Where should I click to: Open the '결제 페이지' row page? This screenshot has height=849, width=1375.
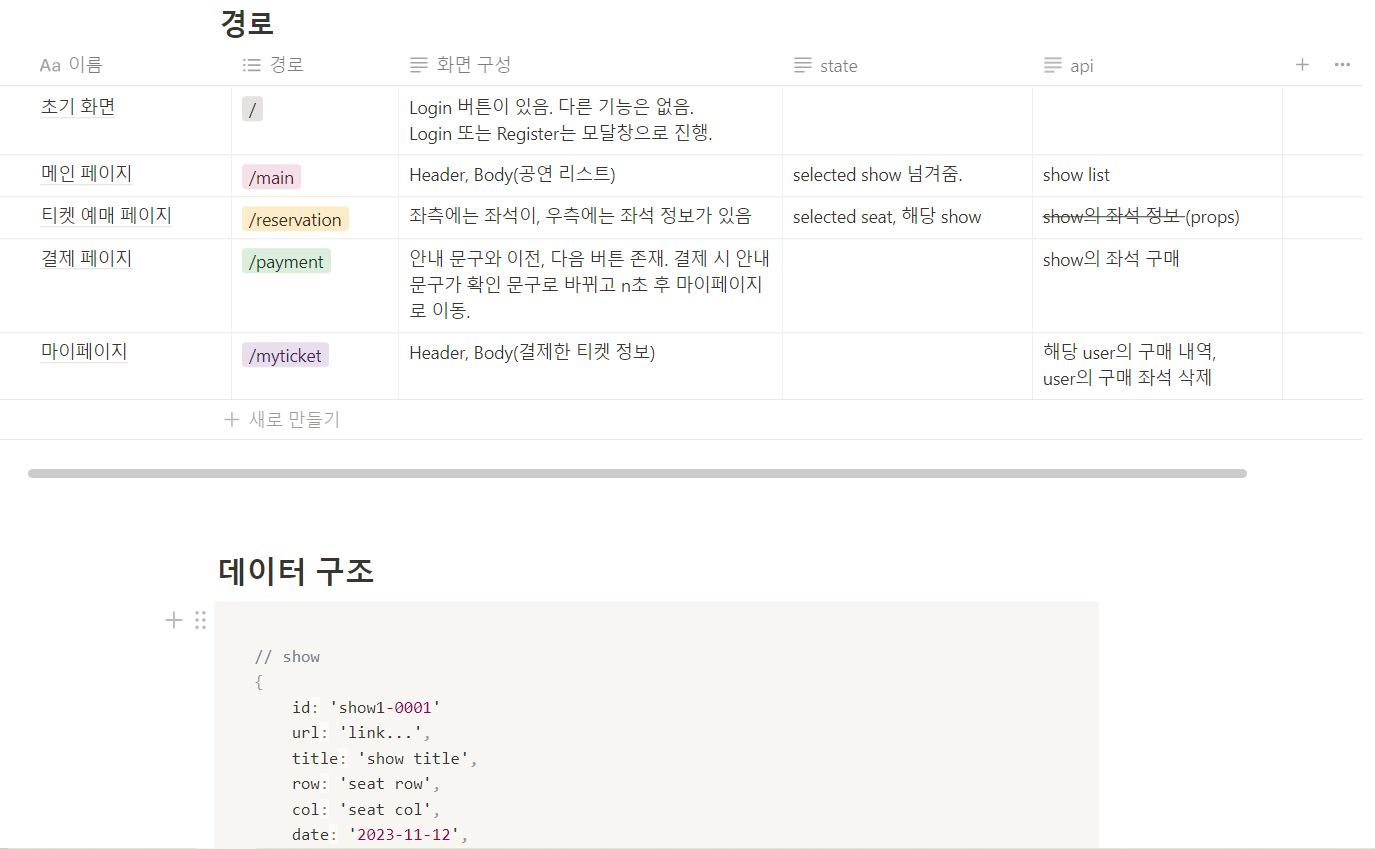(86, 259)
